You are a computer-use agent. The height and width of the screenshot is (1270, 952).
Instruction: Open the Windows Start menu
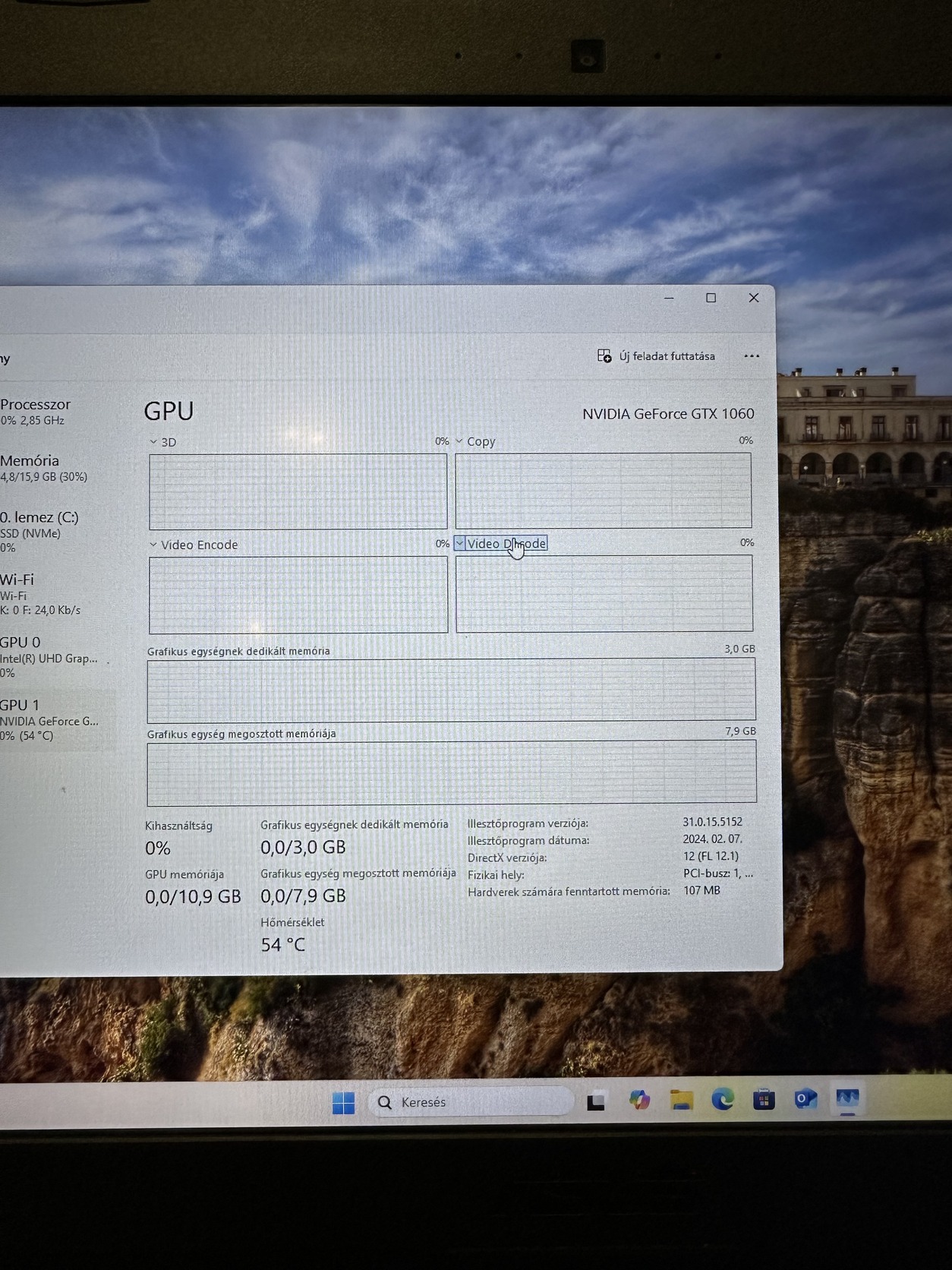tap(343, 1102)
